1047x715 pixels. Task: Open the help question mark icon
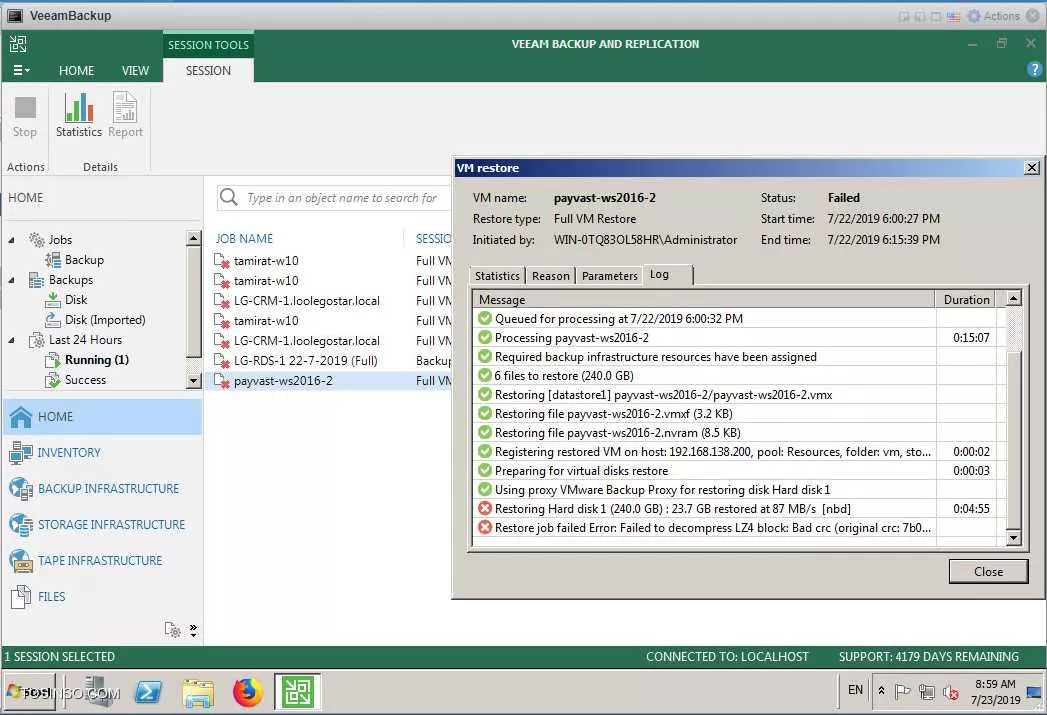1034,69
